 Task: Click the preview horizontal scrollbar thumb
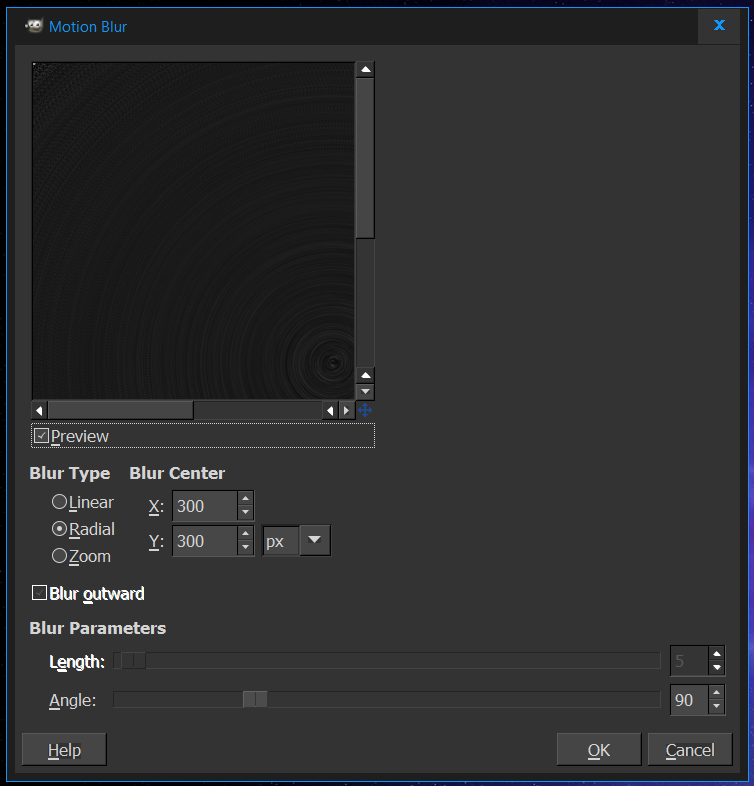pyautogui.click(x=120, y=411)
